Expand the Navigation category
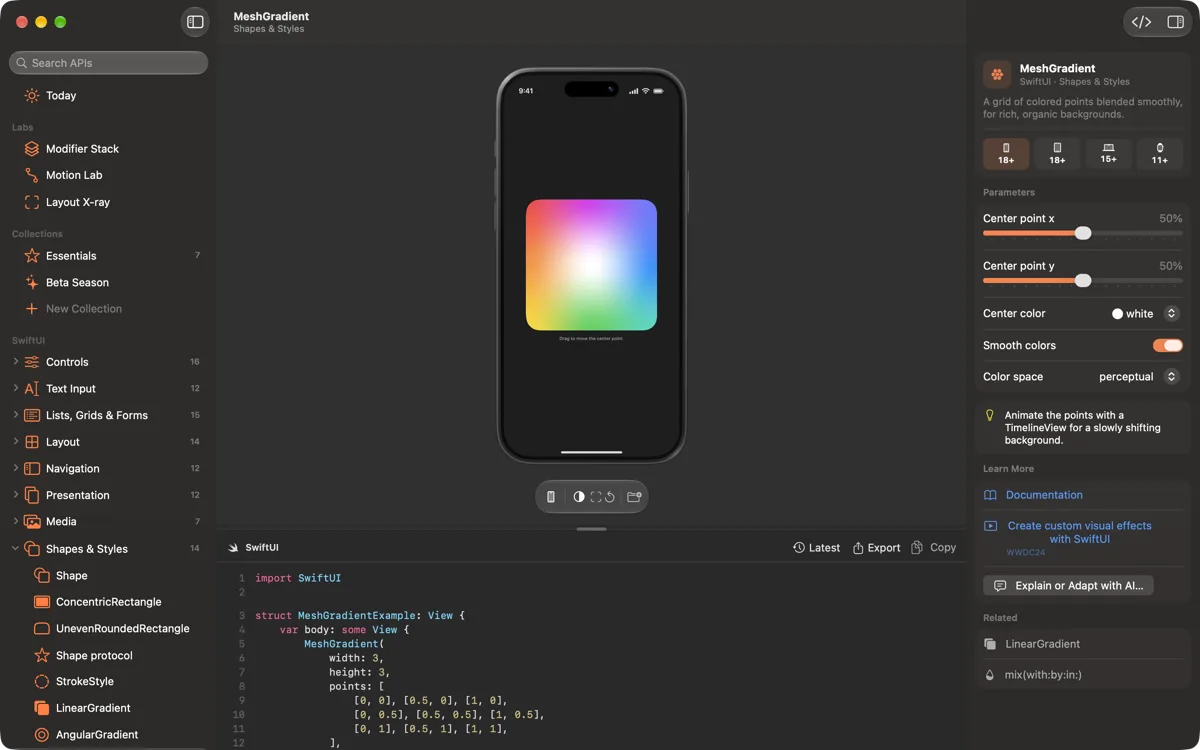The width and height of the screenshot is (1200, 750). click(16, 468)
